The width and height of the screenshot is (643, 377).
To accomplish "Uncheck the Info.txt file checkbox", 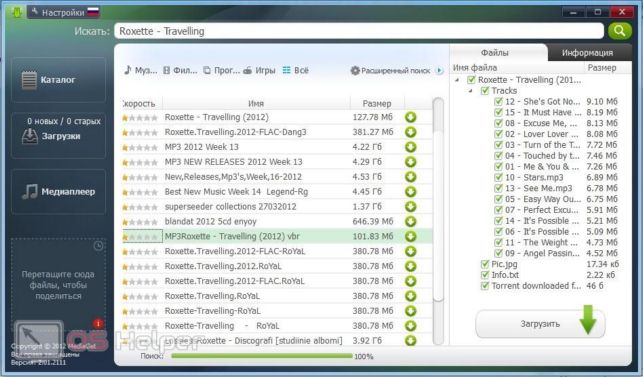I will click(x=485, y=275).
